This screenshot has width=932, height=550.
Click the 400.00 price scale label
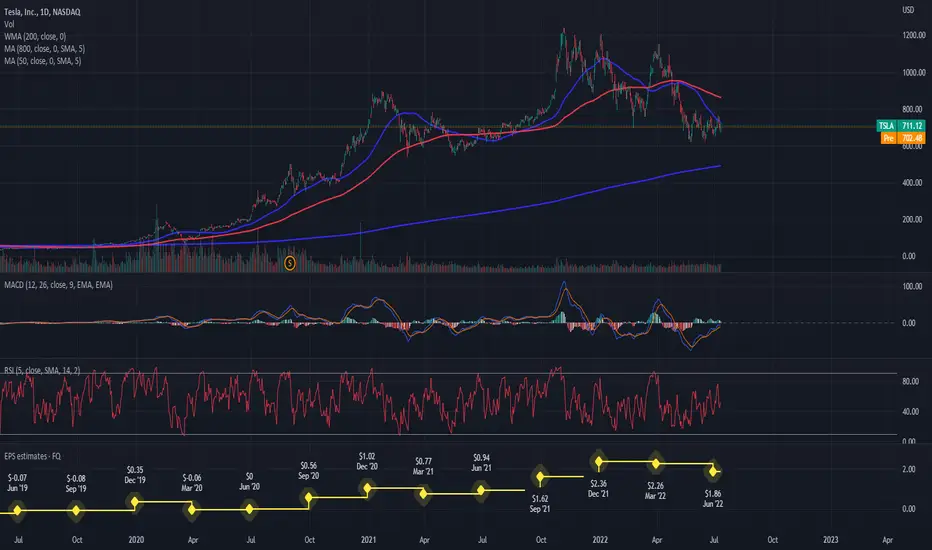[912, 183]
